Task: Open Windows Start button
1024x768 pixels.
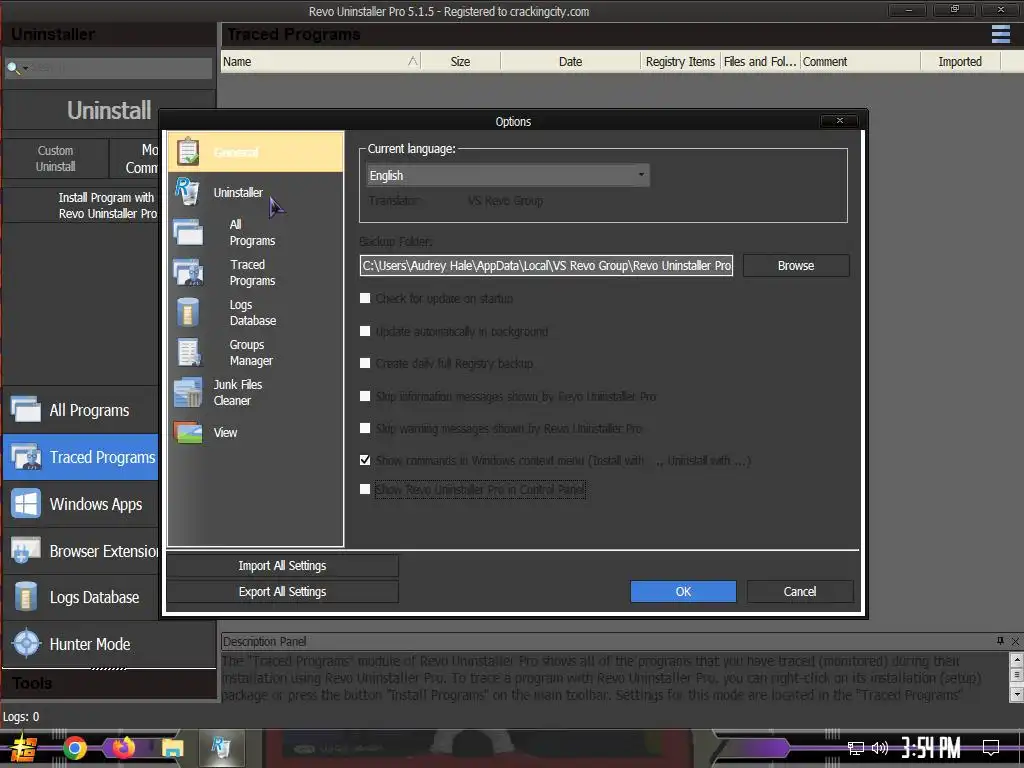Action: (x=23, y=748)
